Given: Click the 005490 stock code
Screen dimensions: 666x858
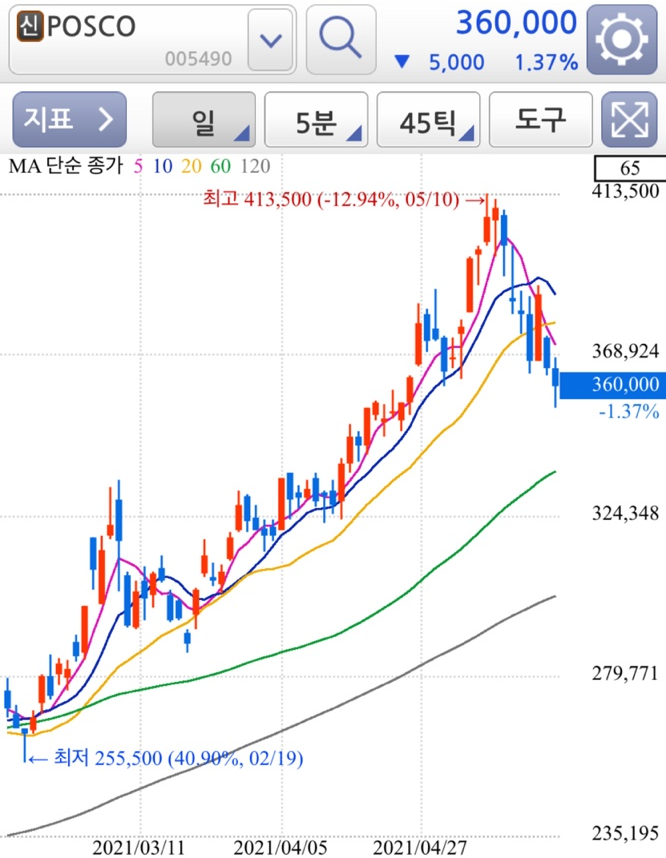Looking at the screenshot, I should [198, 59].
